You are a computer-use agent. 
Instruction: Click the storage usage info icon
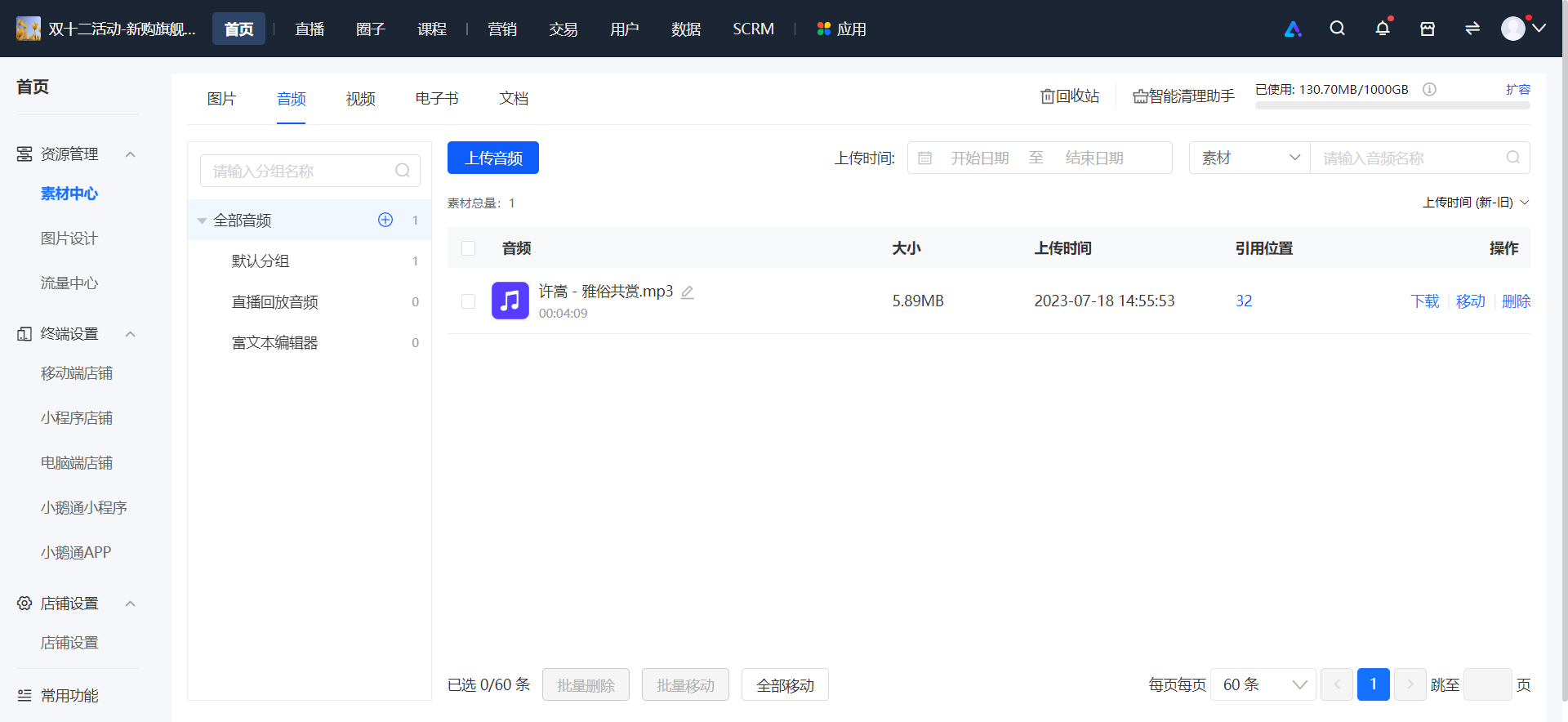(x=1429, y=89)
